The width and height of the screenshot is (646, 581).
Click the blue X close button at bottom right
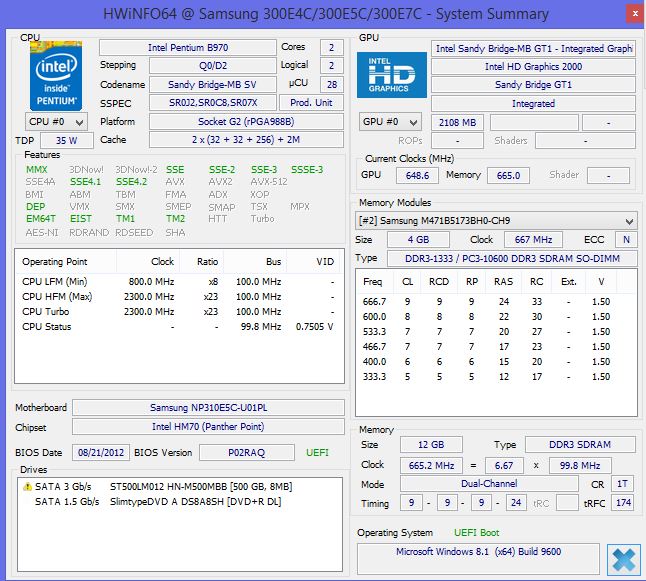pos(624,560)
